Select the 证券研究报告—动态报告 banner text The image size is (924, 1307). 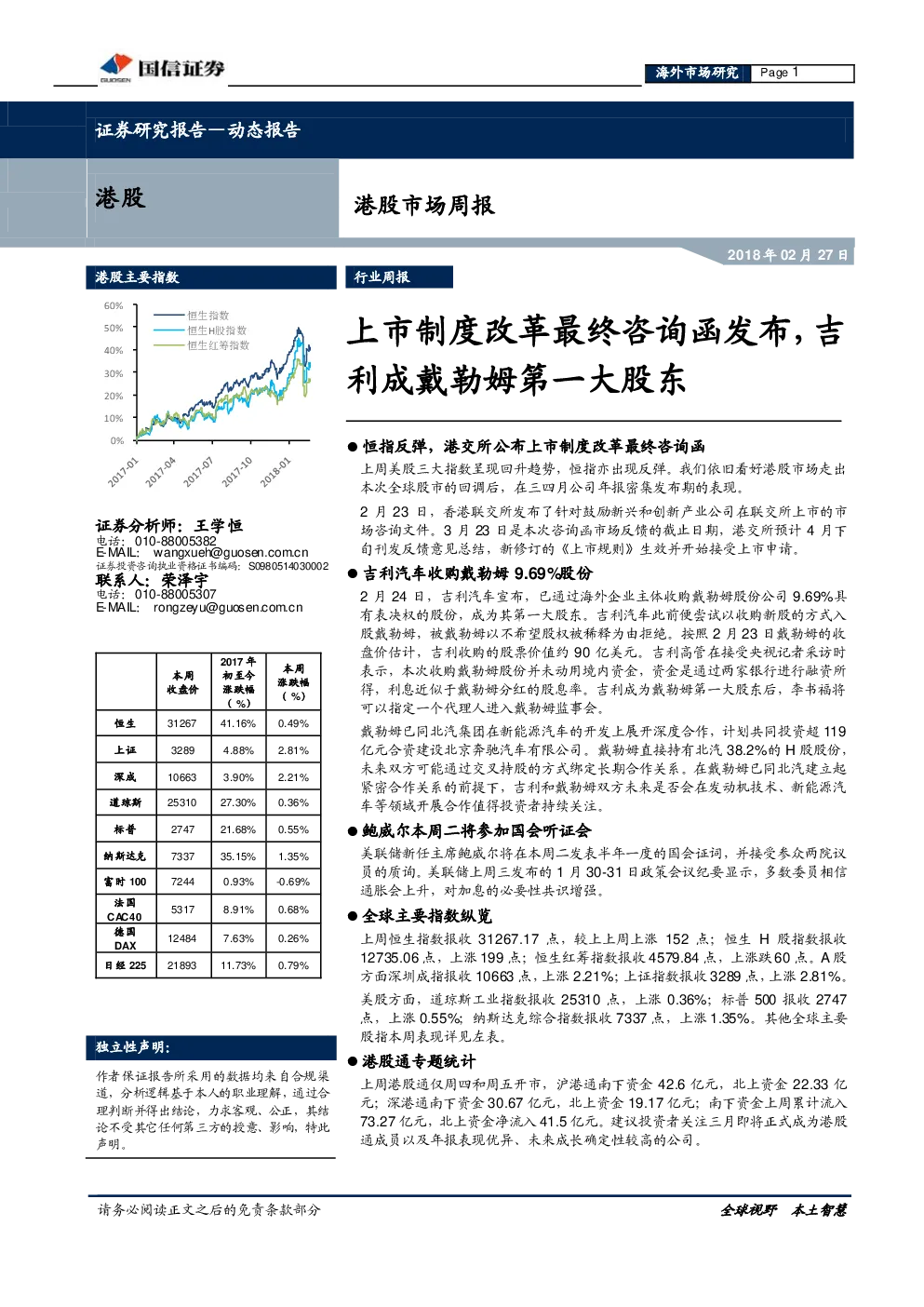coord(197,130)
